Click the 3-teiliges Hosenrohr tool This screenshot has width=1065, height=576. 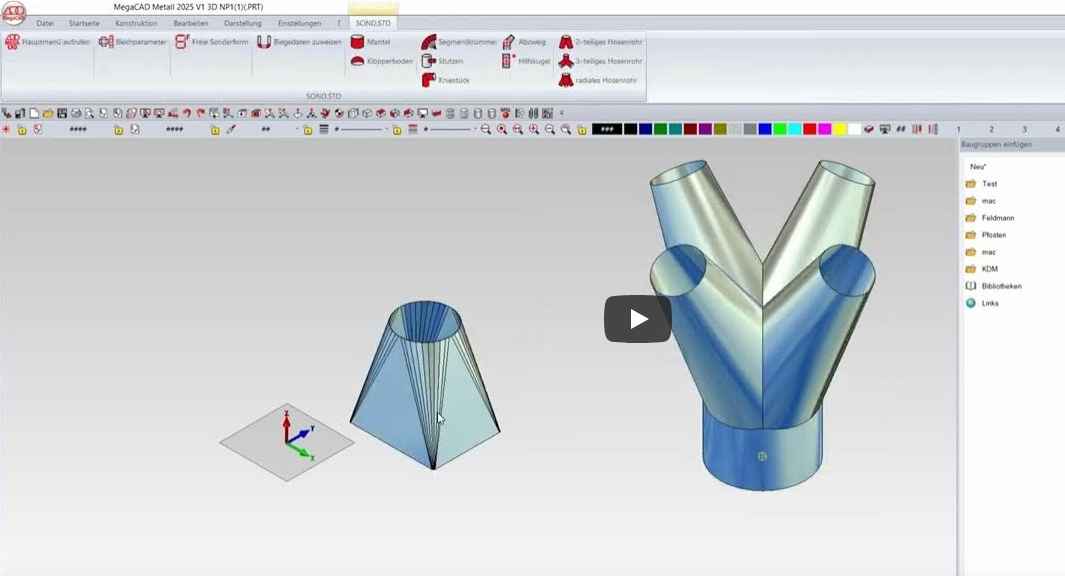(566, 61)
